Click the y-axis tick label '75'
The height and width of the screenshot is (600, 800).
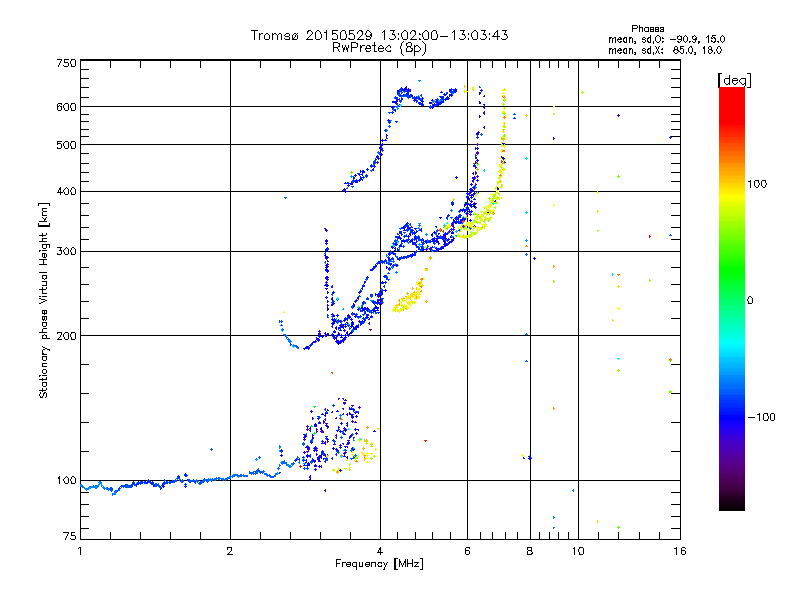click(70, 536)
